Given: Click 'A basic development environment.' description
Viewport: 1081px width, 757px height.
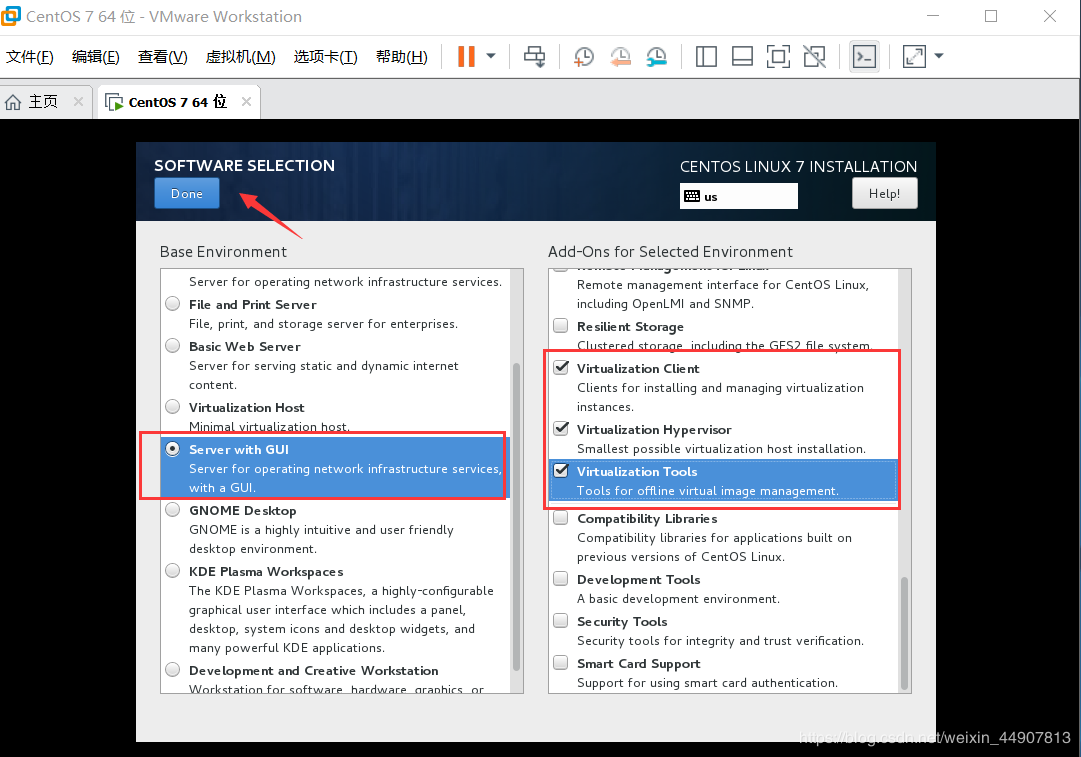Looking at the screenshot, I should click(678, 599).
